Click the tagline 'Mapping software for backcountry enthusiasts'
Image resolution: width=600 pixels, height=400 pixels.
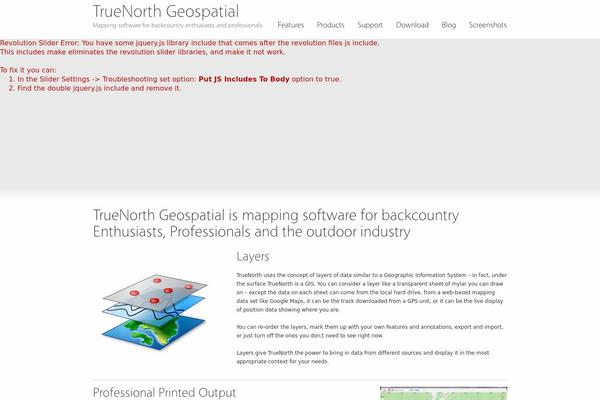coord(177,25)
